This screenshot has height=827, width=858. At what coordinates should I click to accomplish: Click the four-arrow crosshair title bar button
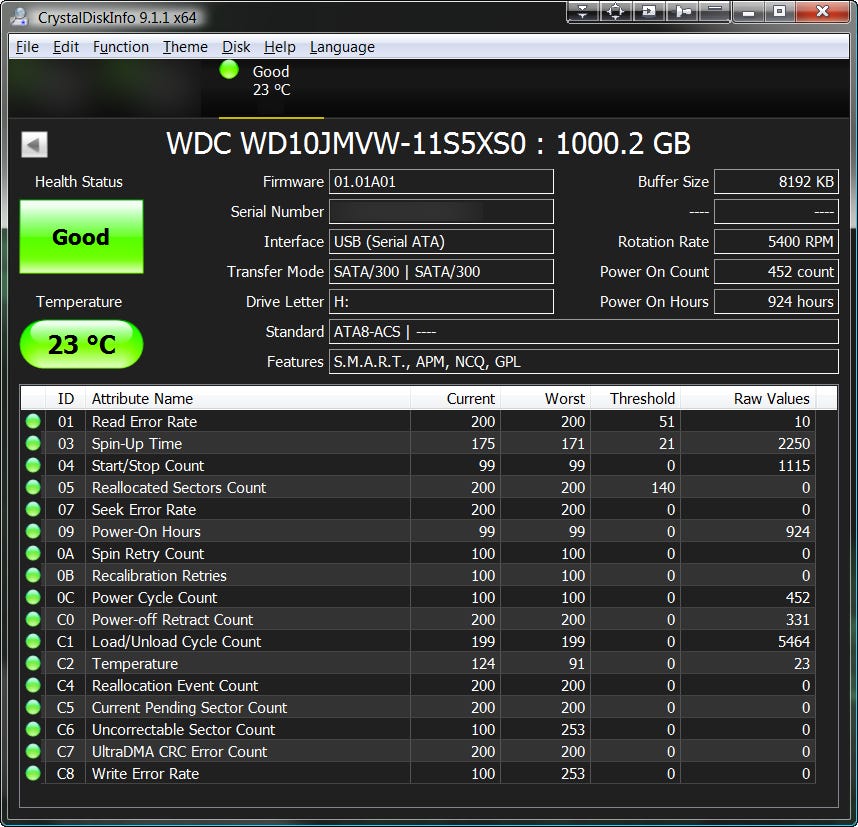coord(616,11)
